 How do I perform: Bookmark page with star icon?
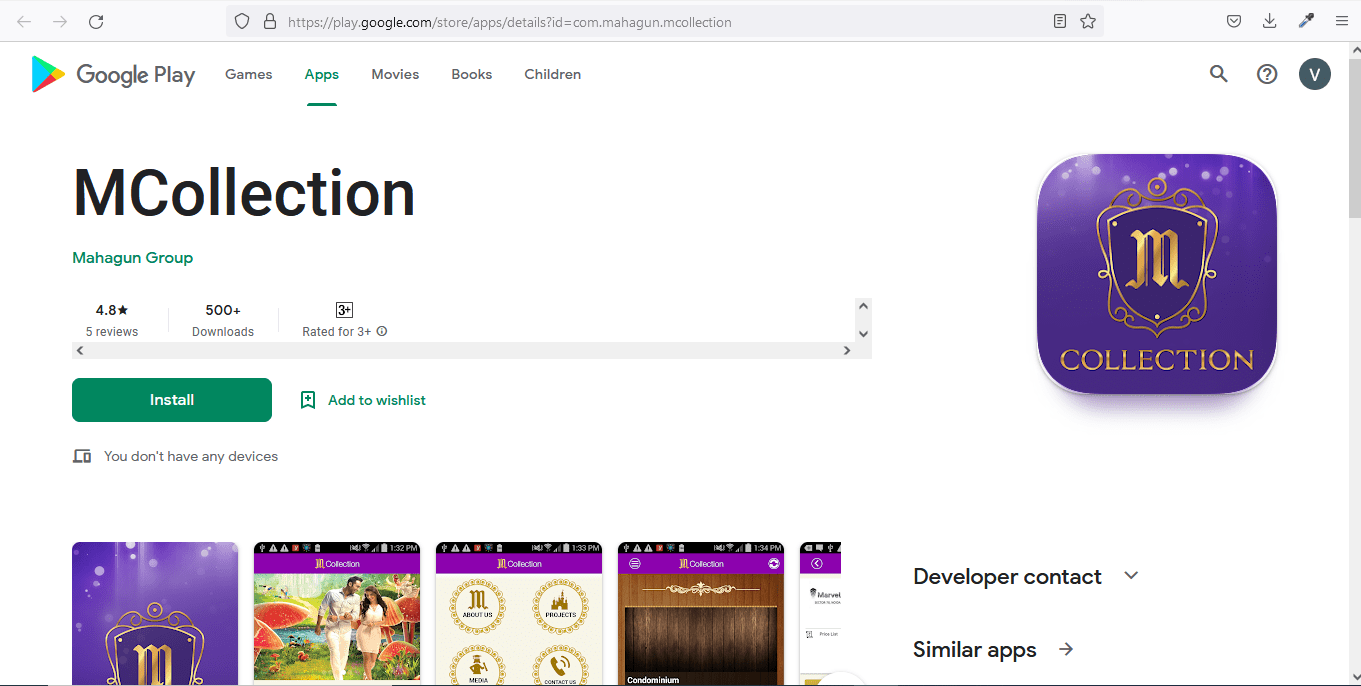(1088, 21)
